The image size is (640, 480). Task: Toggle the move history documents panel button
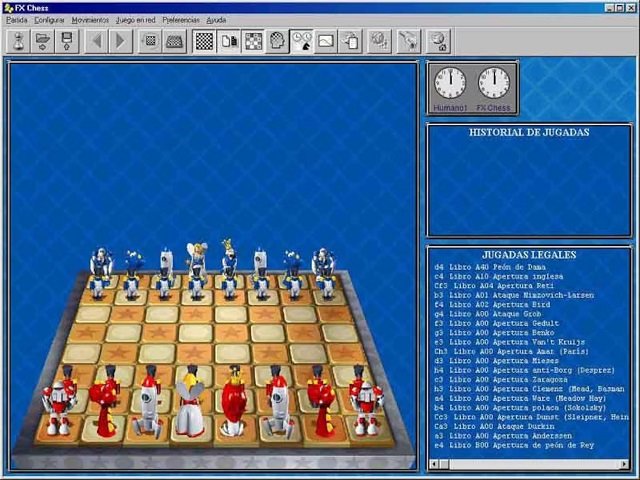tap(229, 41)
